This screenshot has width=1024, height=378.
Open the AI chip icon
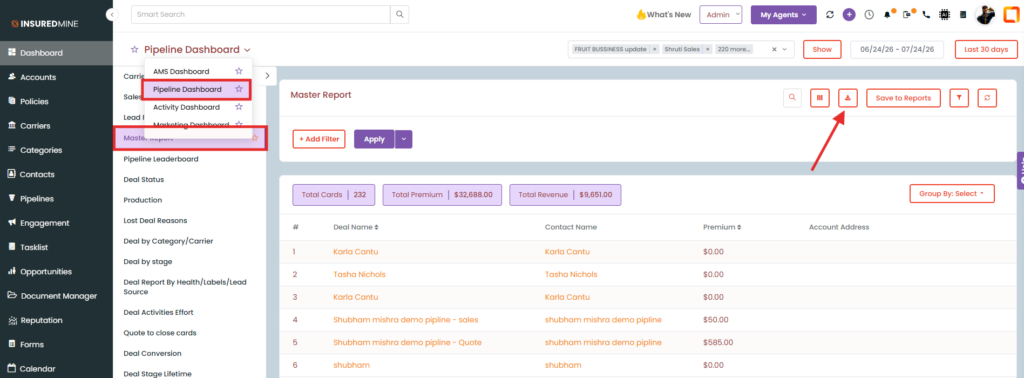click(x=944, y=14)
